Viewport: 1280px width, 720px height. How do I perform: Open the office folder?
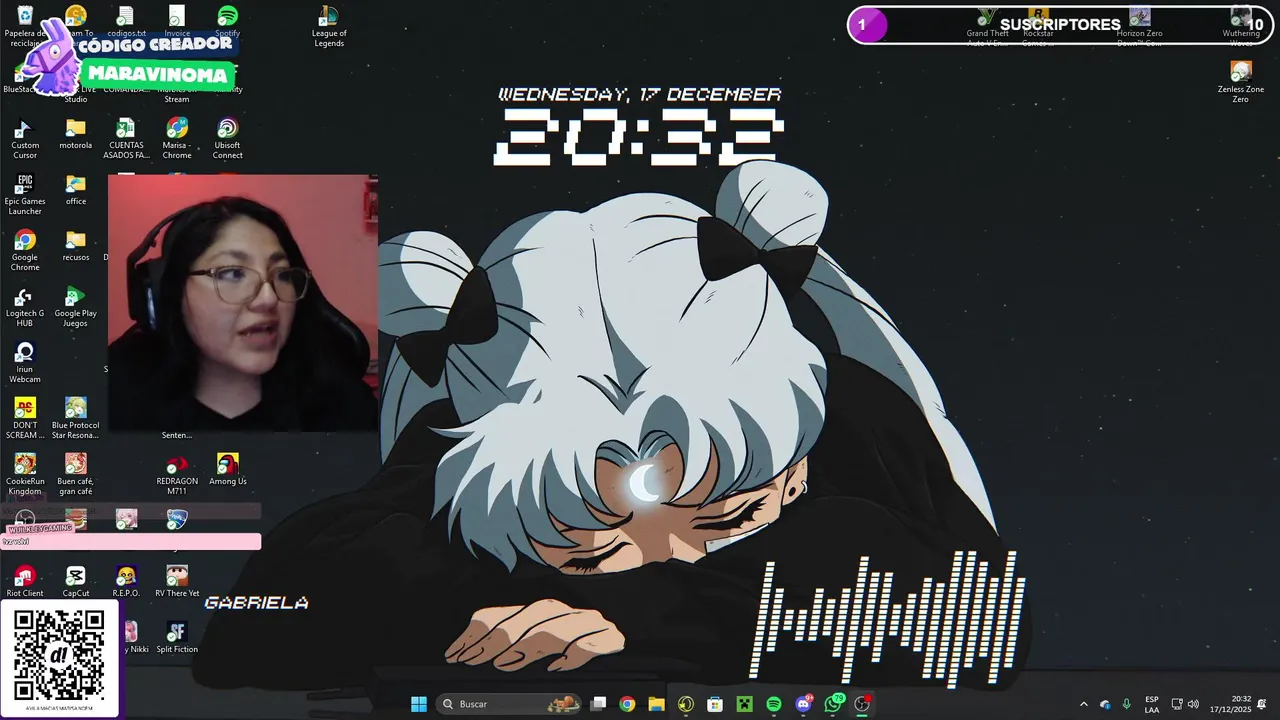point(76,190)
